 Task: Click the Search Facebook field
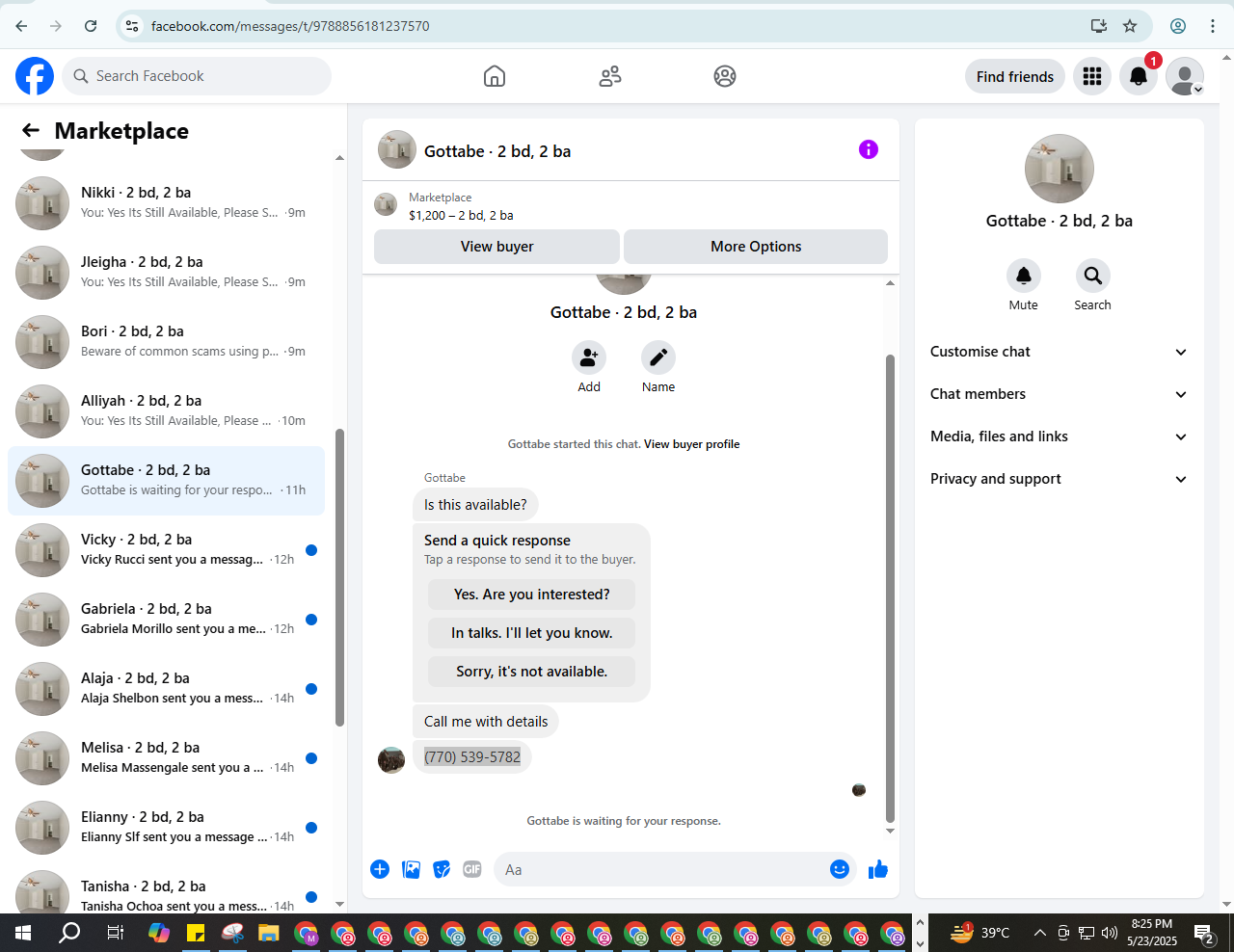(x=197, y=76)
